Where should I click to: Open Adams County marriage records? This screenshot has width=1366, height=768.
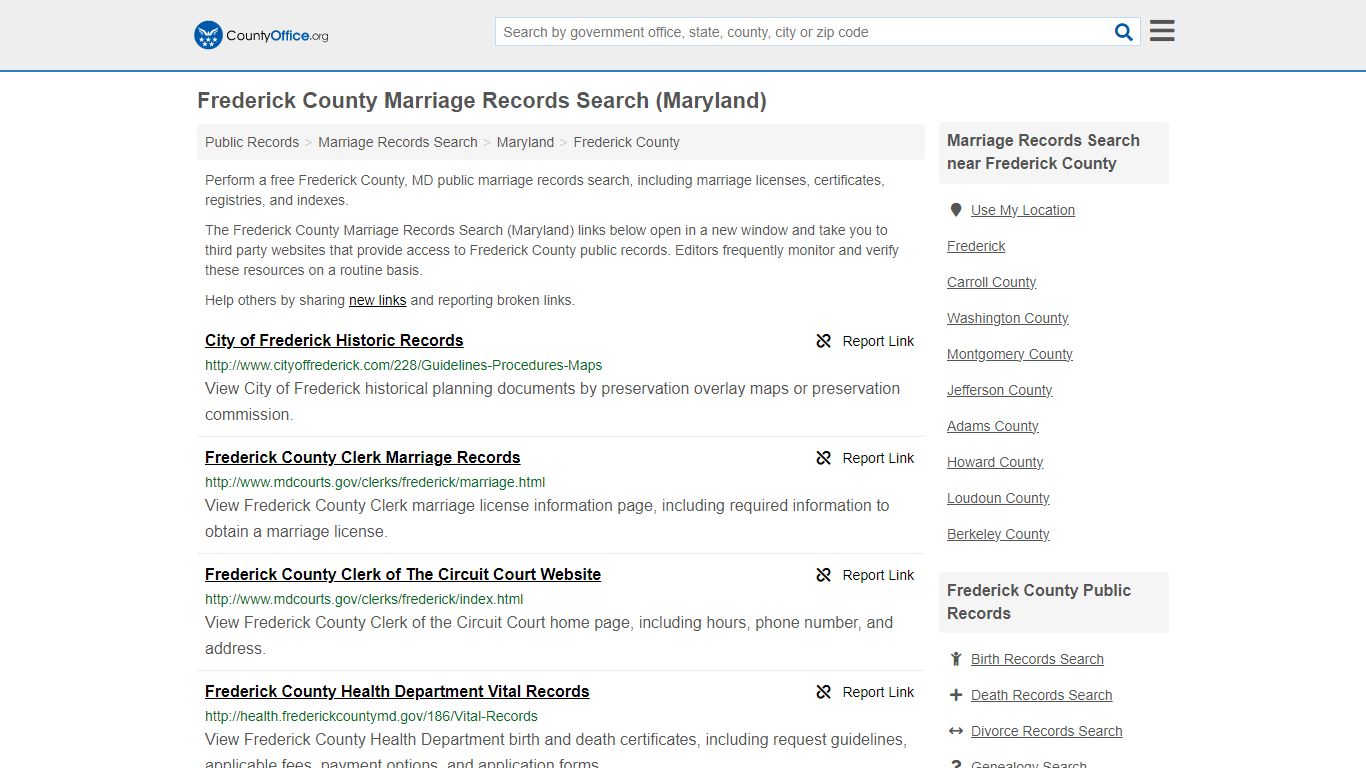click(x=993, y=426)
